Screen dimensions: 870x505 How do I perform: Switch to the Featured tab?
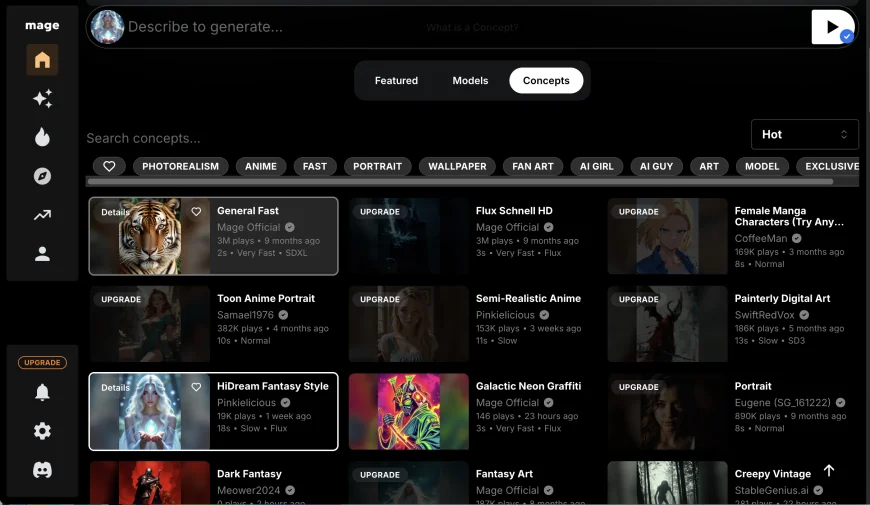[396, 81]
